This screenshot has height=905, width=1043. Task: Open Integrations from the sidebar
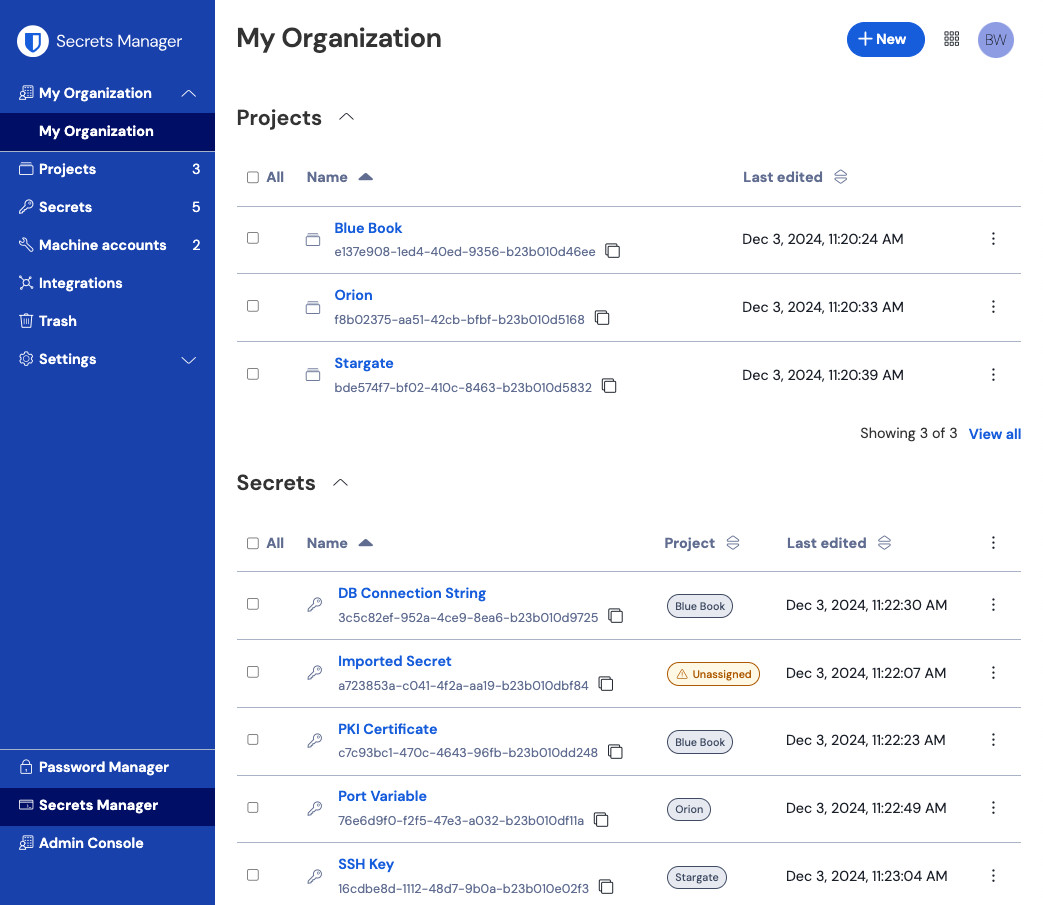coord(80,283)
